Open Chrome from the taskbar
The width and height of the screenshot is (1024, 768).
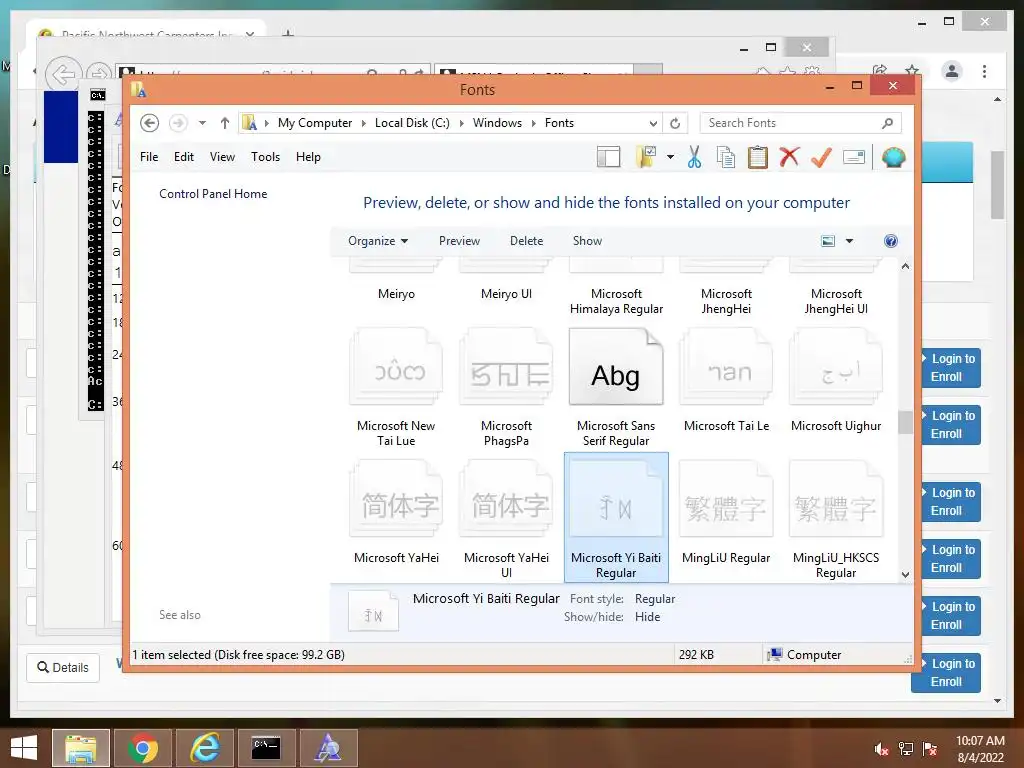coord(142,748)
